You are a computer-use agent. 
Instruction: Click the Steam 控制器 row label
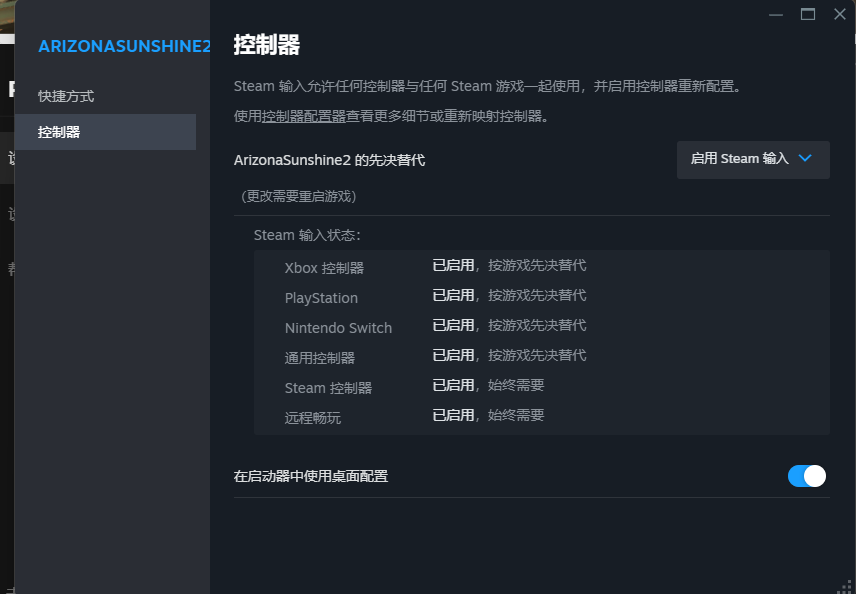point(328,388)
